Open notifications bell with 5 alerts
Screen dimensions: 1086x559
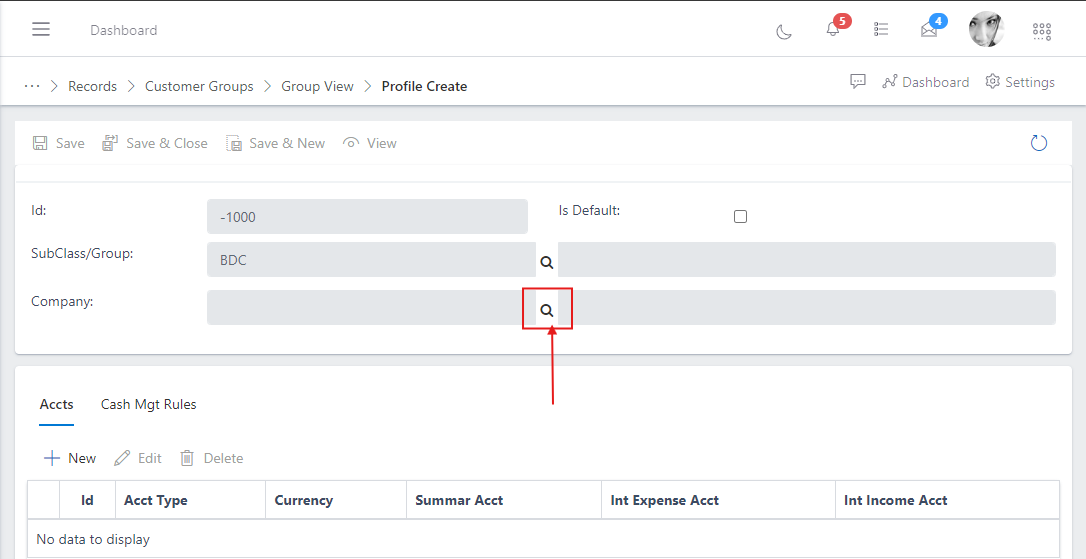click(833, 29)
